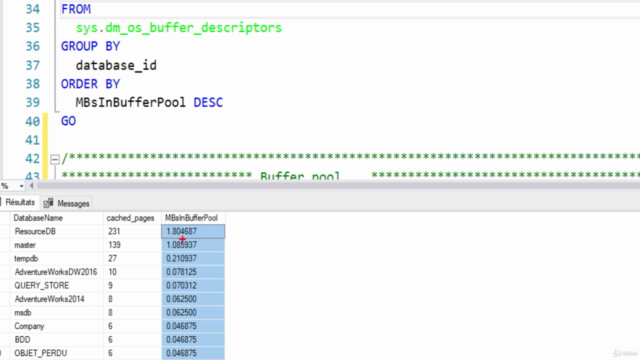The width and height of the screenshot is (640, 360).
Task: Click the BDD cell
Action: [56, 340]
